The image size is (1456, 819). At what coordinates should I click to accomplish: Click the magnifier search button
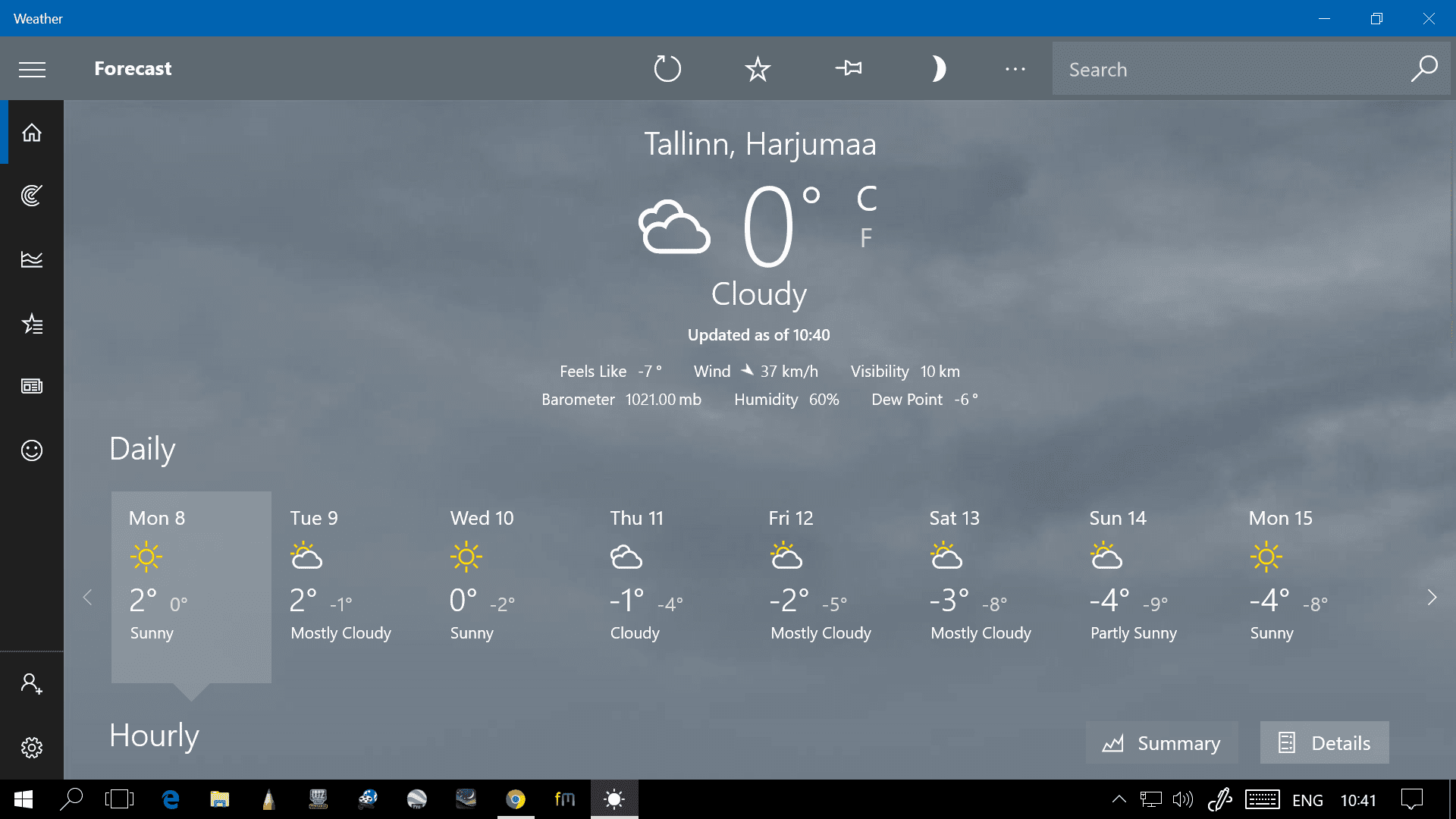coord(1424,69)
